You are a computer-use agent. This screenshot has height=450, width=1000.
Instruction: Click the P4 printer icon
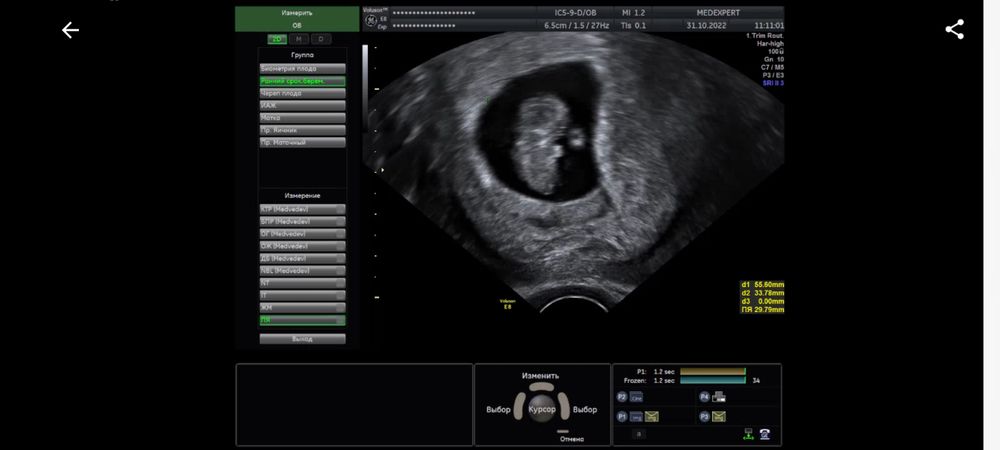[x=718, y=397]
